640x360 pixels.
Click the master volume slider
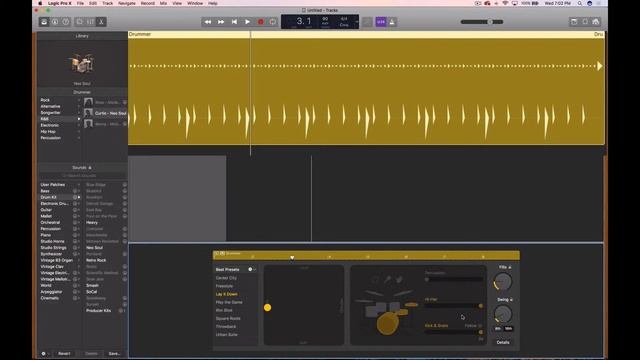(x=482, y=22)
